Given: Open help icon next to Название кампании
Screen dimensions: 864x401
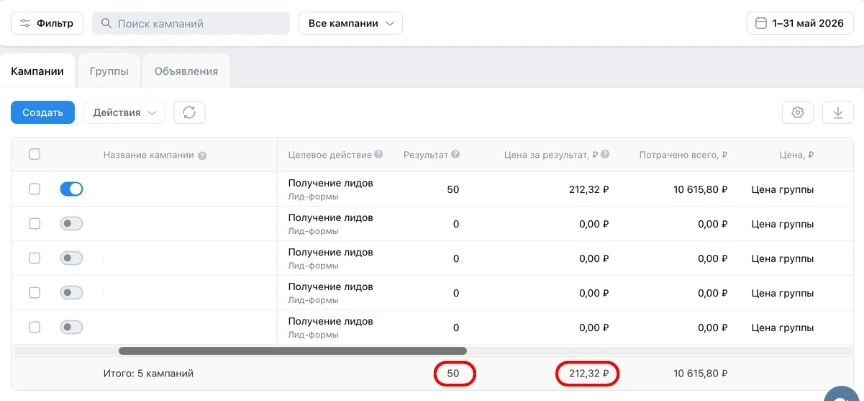Looking at the screenshot, I should (x=202, y=156).
